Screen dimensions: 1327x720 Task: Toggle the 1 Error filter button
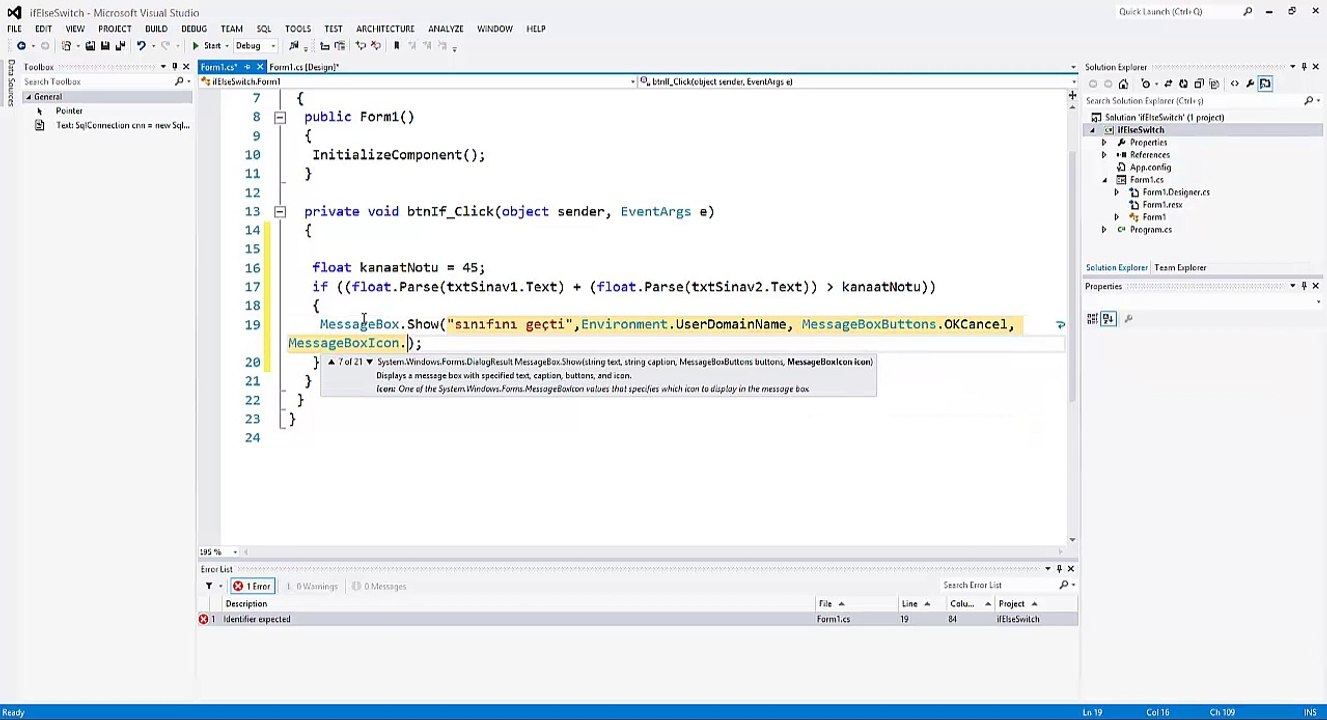252,586
